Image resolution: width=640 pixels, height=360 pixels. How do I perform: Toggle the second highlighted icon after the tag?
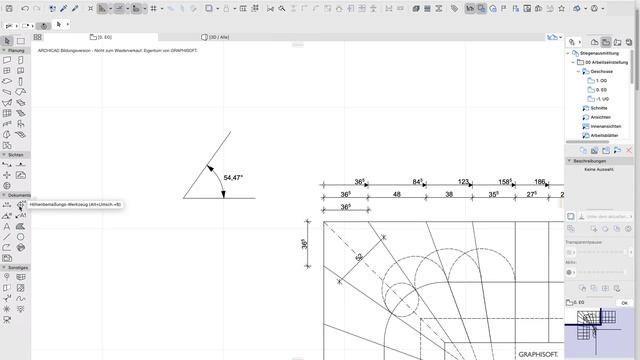(482, 8)
